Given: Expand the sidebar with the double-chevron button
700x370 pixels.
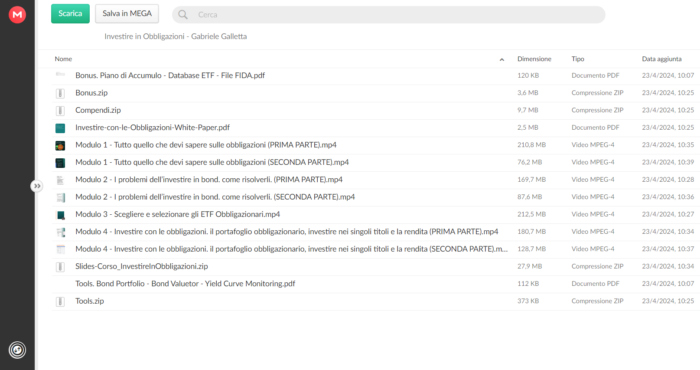Looking at the screenshot, I should 37,186.
